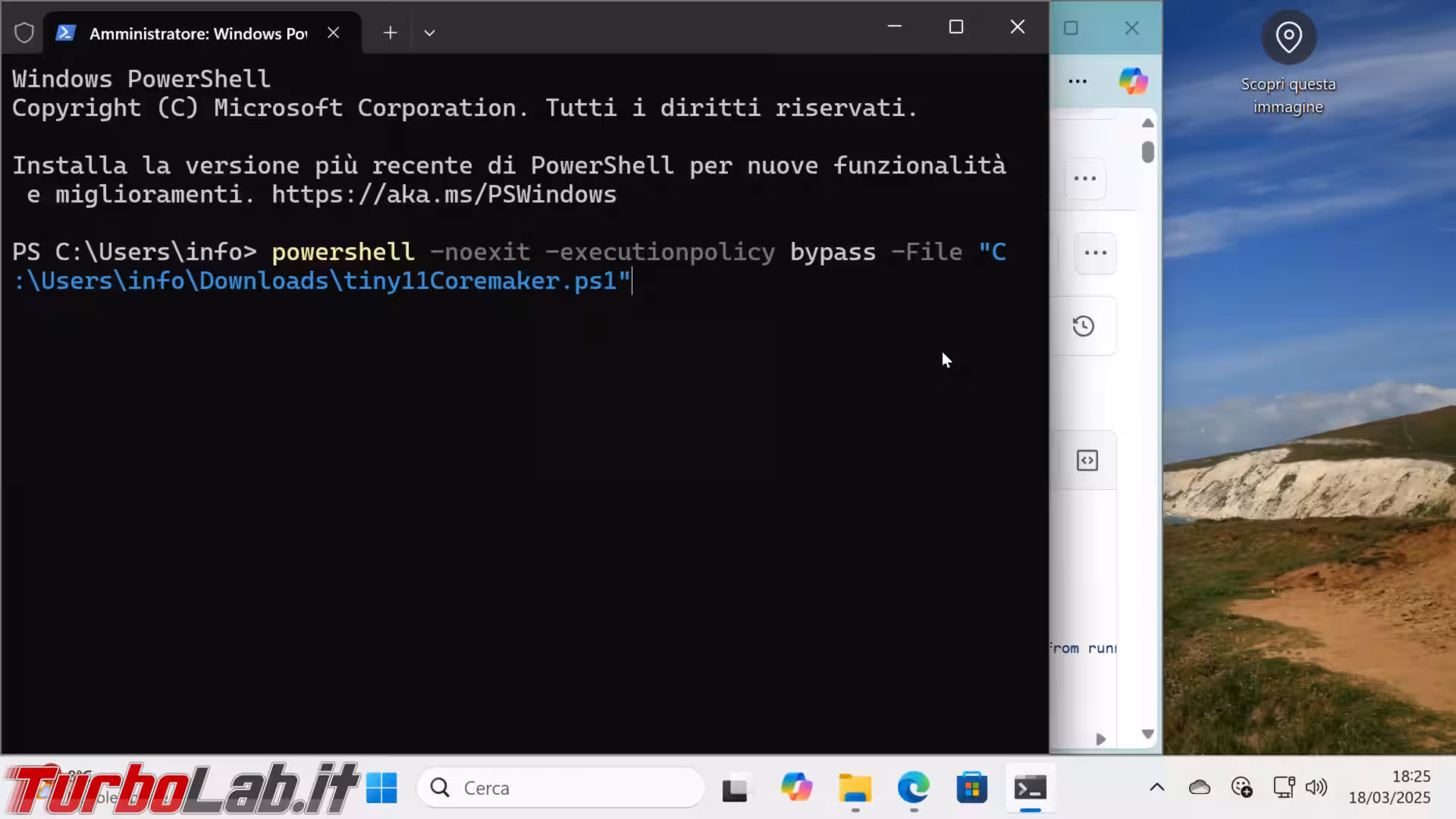1456x819 pixels.
Task: Open File Explorer from taskbar
Action: click(x=855, y=788)
